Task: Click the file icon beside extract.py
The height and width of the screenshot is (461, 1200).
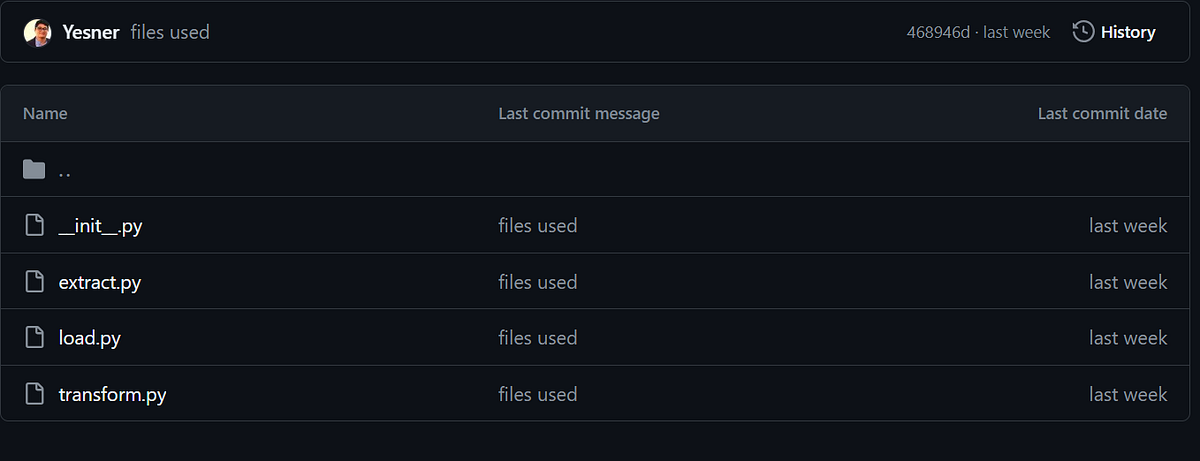Action: tap(35, 282)
